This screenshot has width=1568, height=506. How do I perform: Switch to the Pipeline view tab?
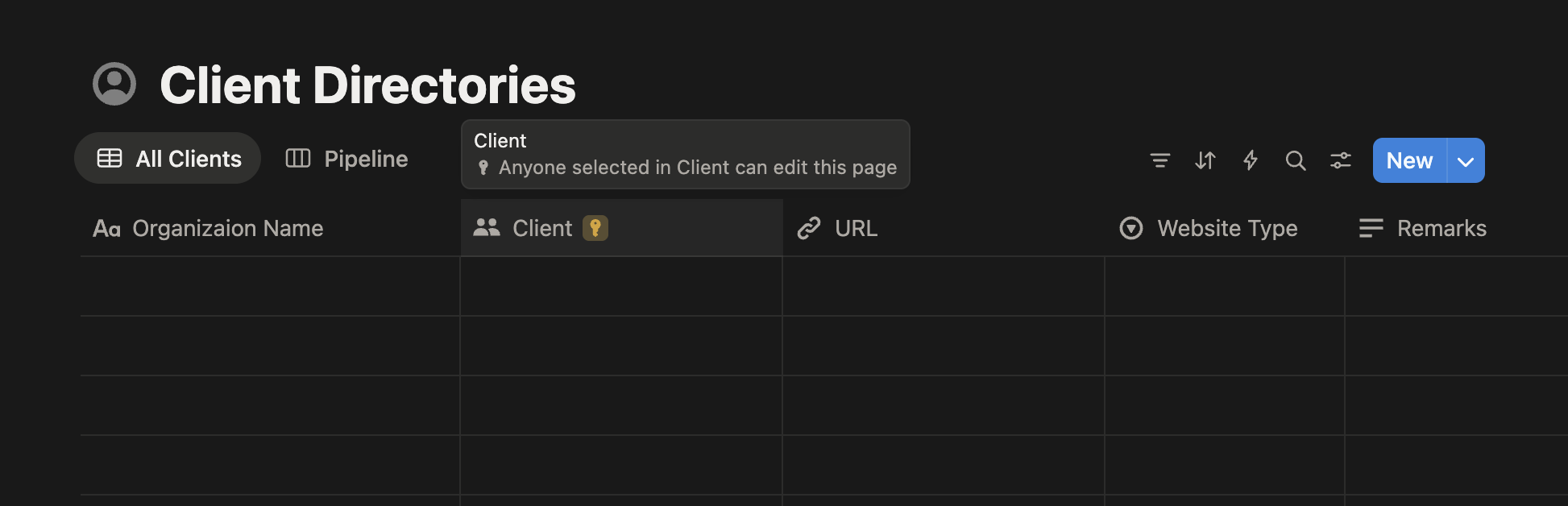(x=347, y=159)
